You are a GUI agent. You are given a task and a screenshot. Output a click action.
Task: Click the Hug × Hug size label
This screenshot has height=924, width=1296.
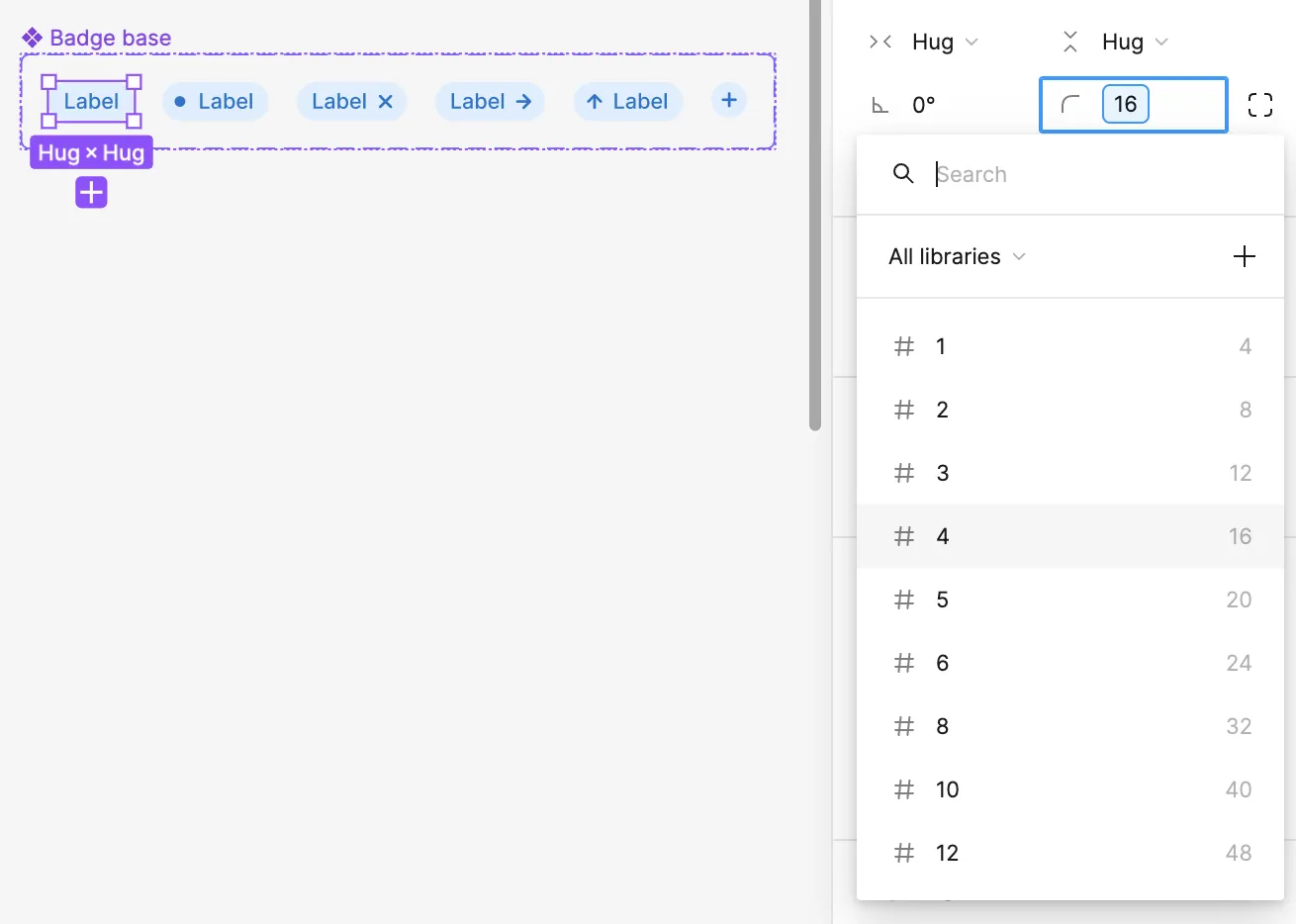(91, 153)
